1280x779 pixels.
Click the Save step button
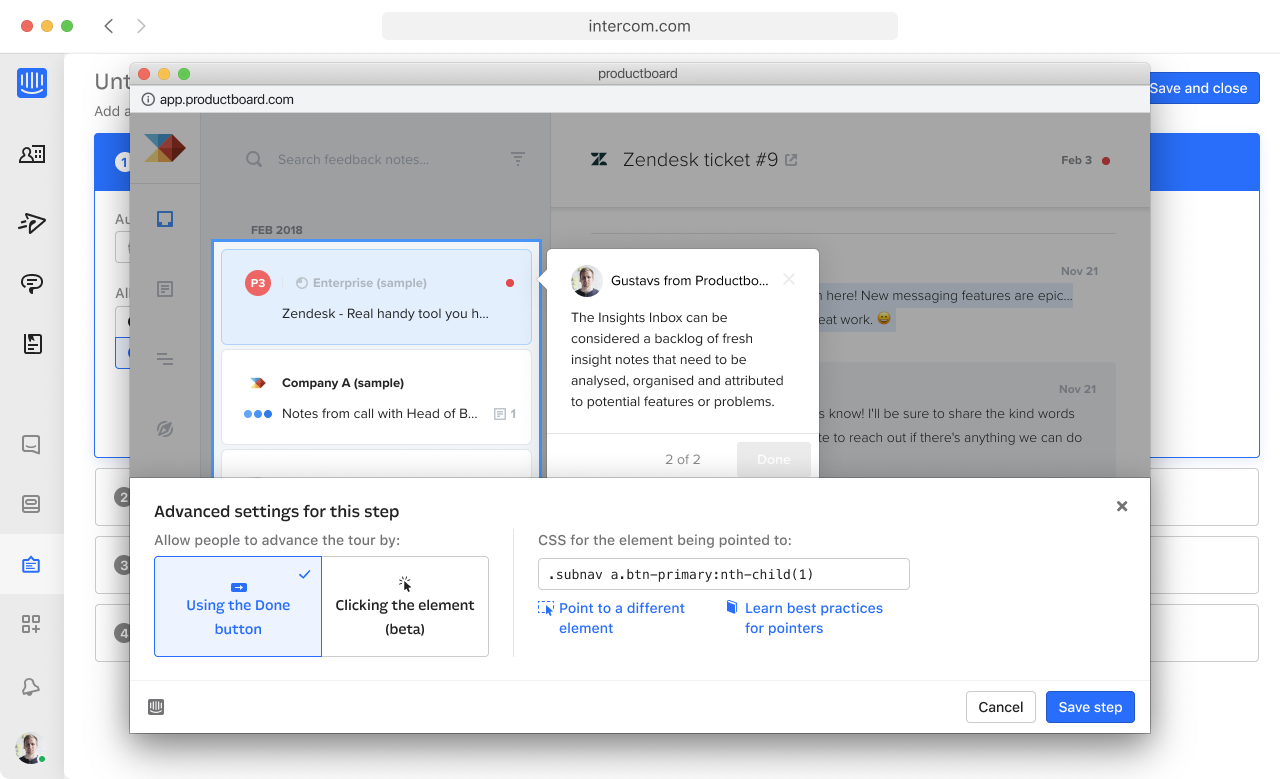(1090, 707)
